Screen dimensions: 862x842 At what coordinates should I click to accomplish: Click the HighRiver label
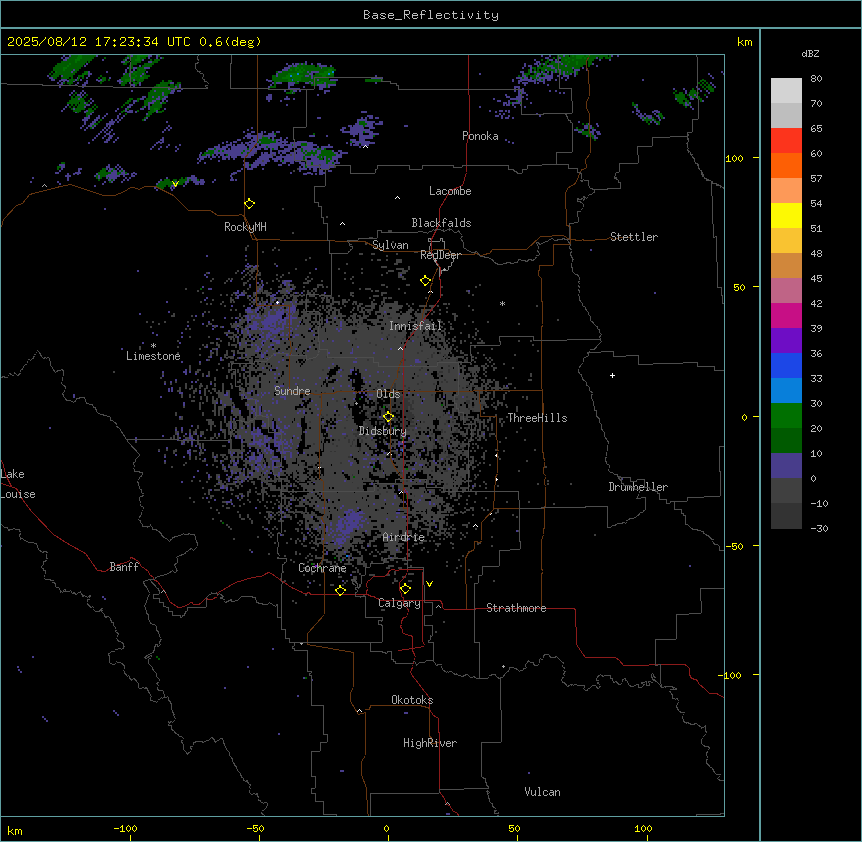(x=430, y=743)
